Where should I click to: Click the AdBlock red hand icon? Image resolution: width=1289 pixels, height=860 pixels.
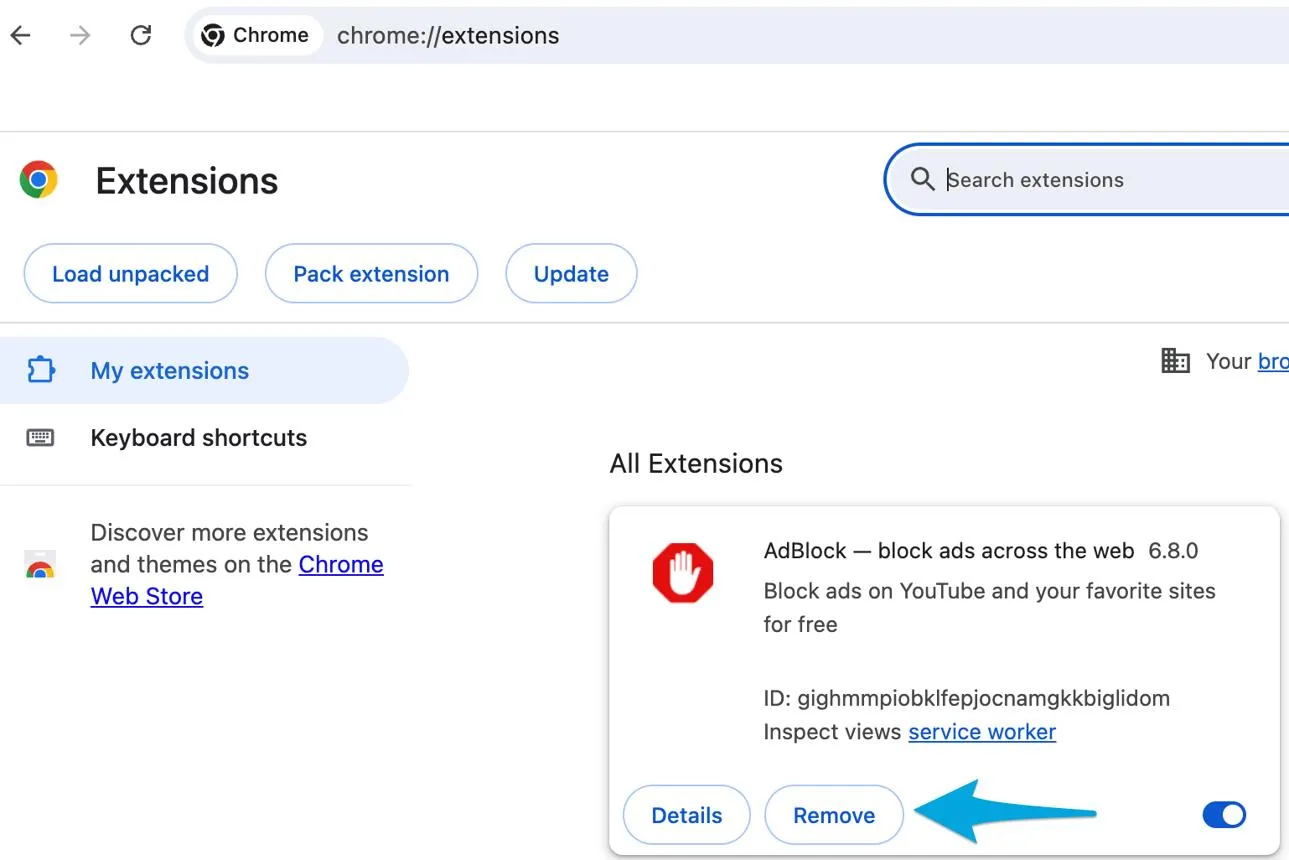click(x=683, y=573)
